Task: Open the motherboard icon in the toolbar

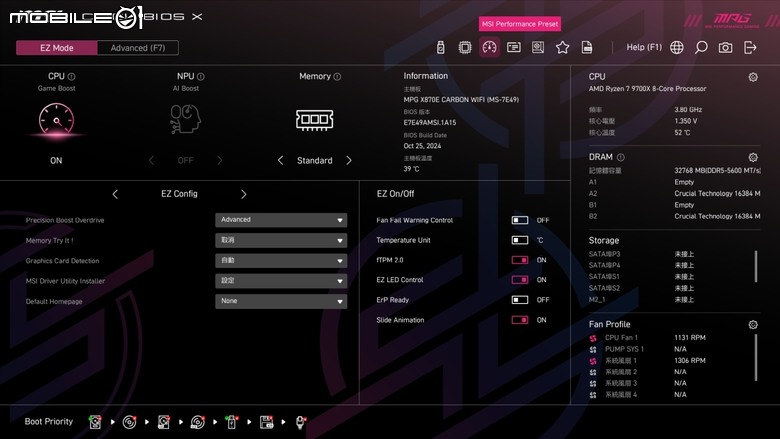Action: coord(538,47)
